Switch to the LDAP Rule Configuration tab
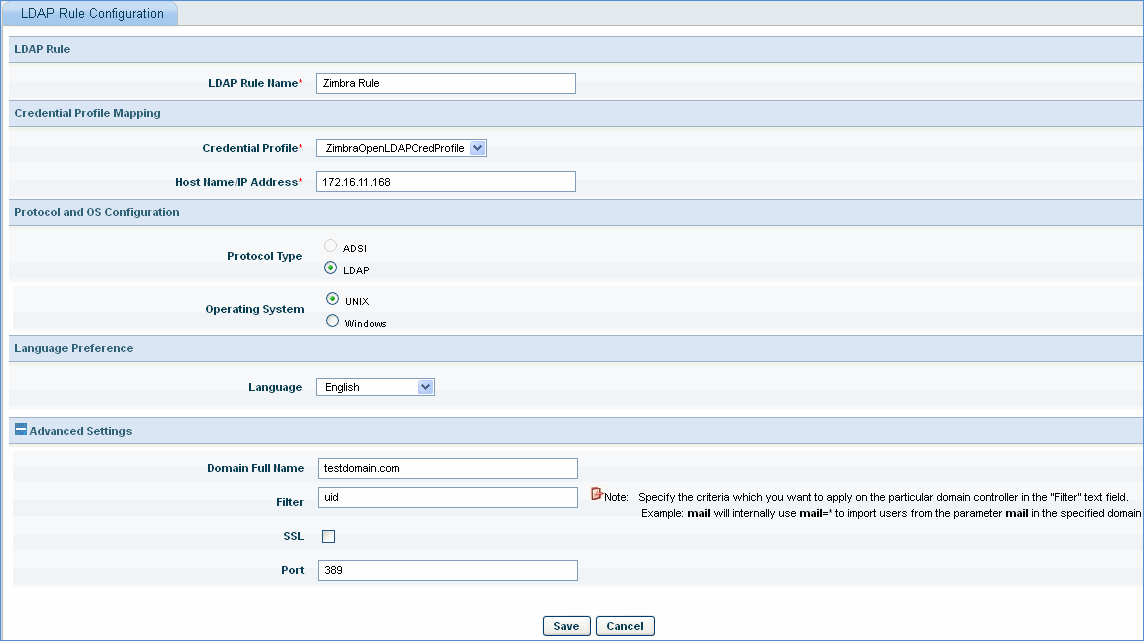 tap(91, 14)
